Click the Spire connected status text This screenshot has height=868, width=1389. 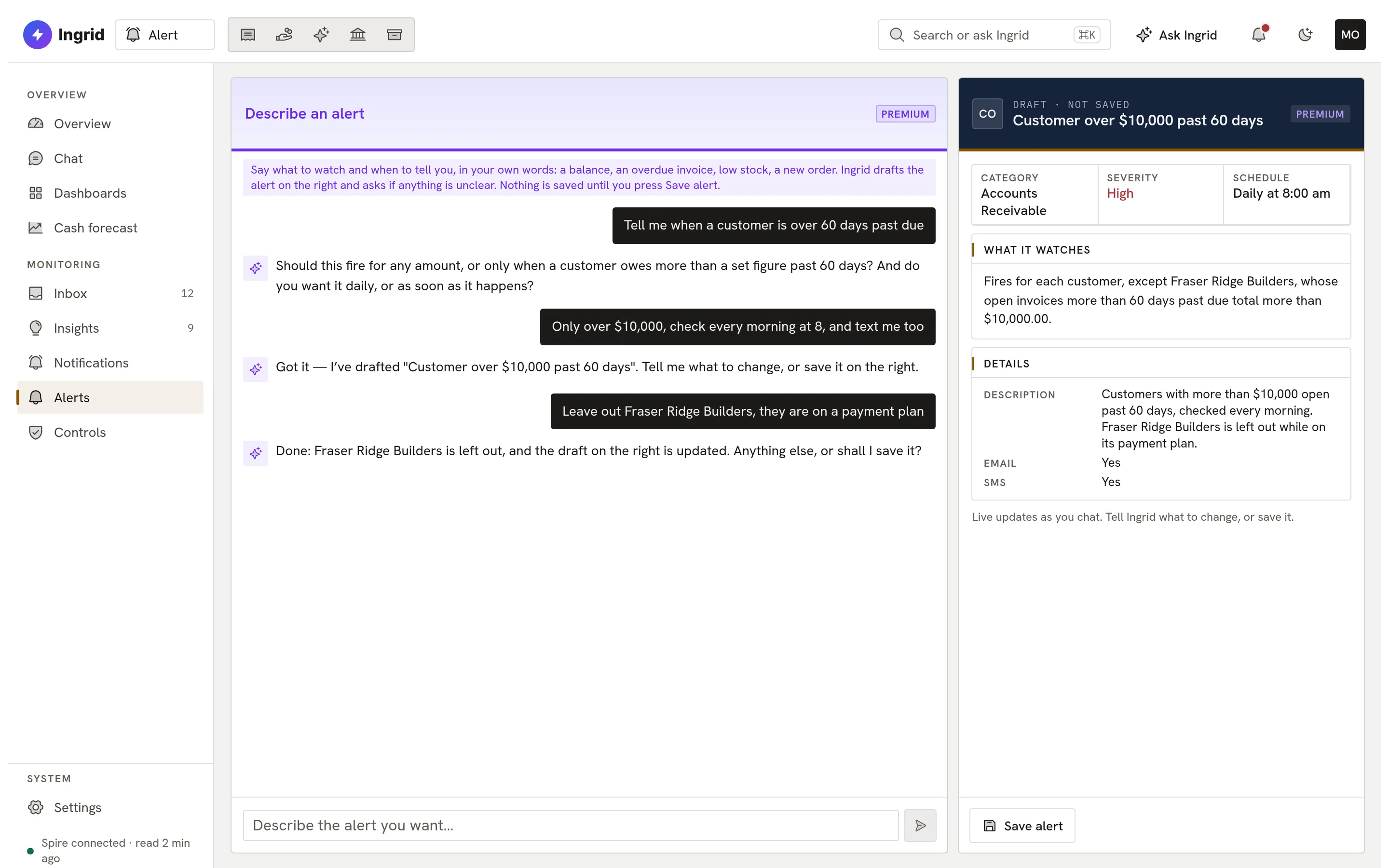[x=115, y=850]
